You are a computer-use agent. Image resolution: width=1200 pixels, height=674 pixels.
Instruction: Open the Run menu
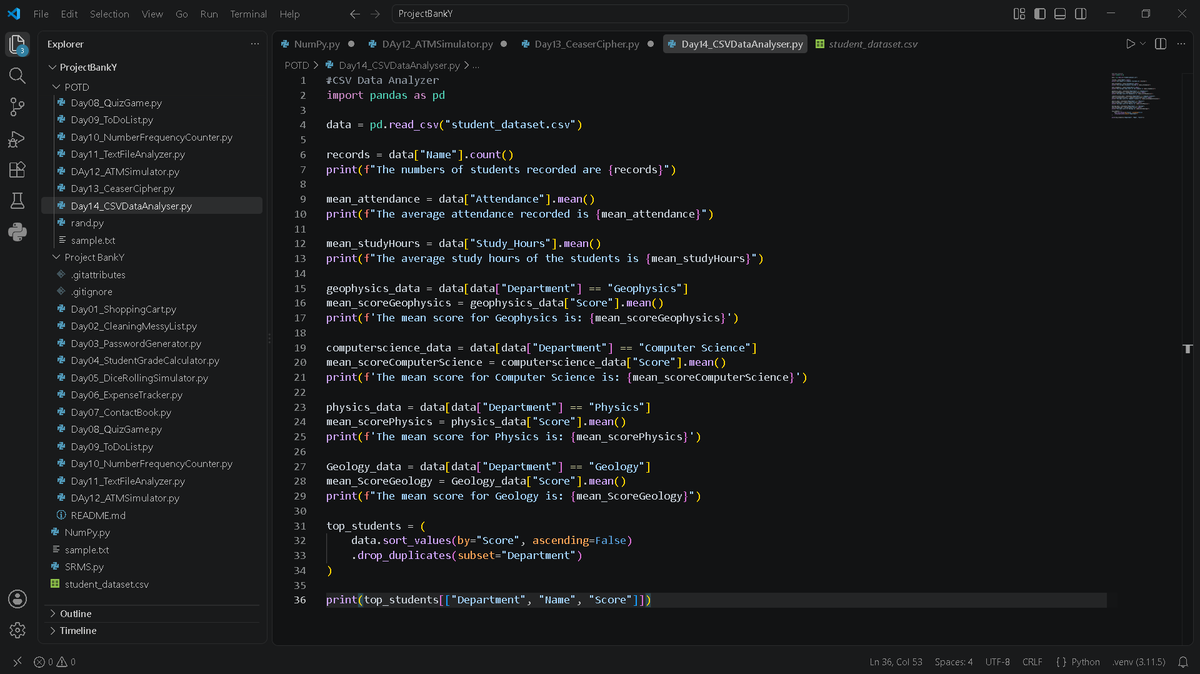coord(209,14)
